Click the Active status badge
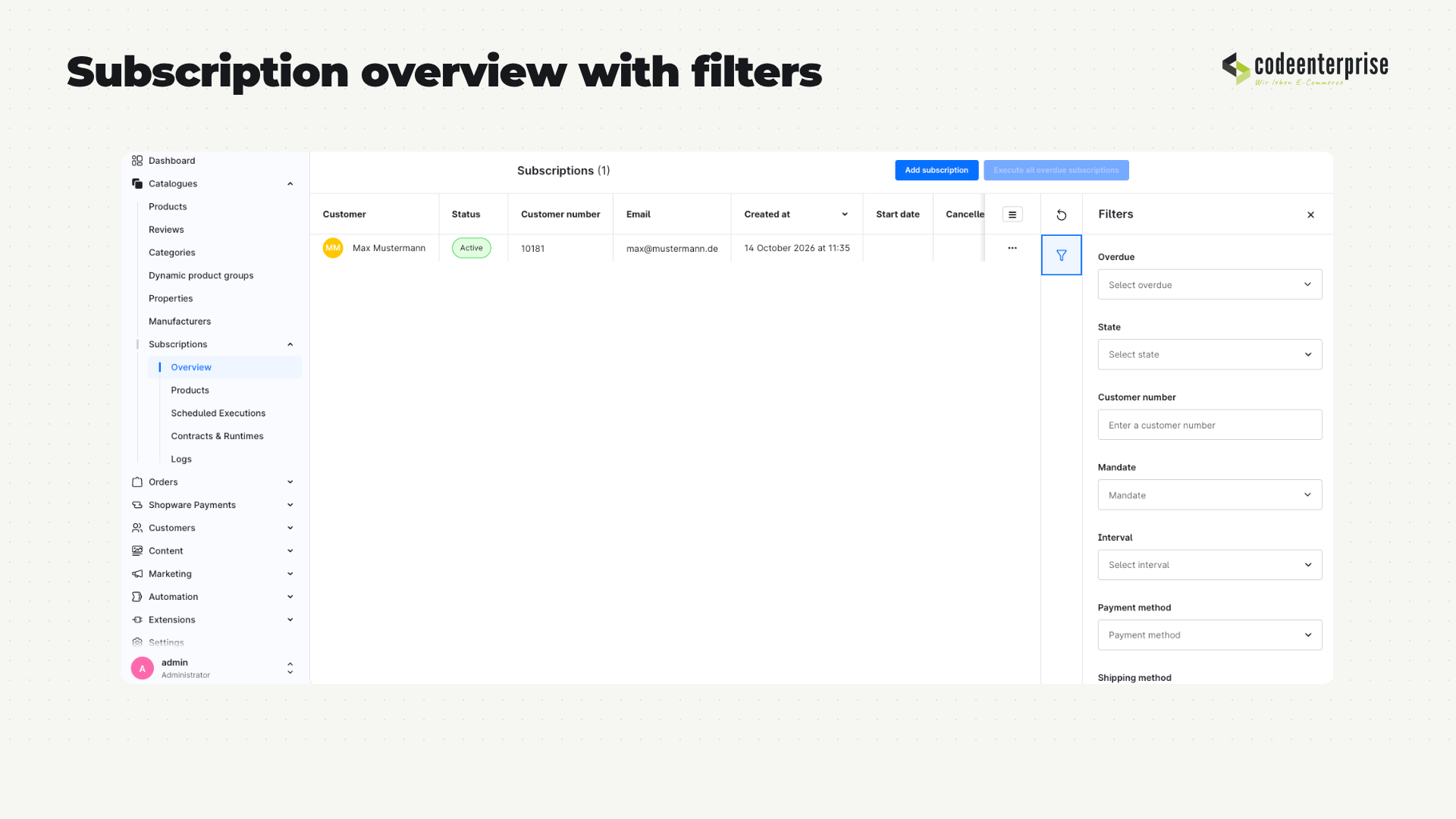1456x819 pixels. click(x=471, y=248)
